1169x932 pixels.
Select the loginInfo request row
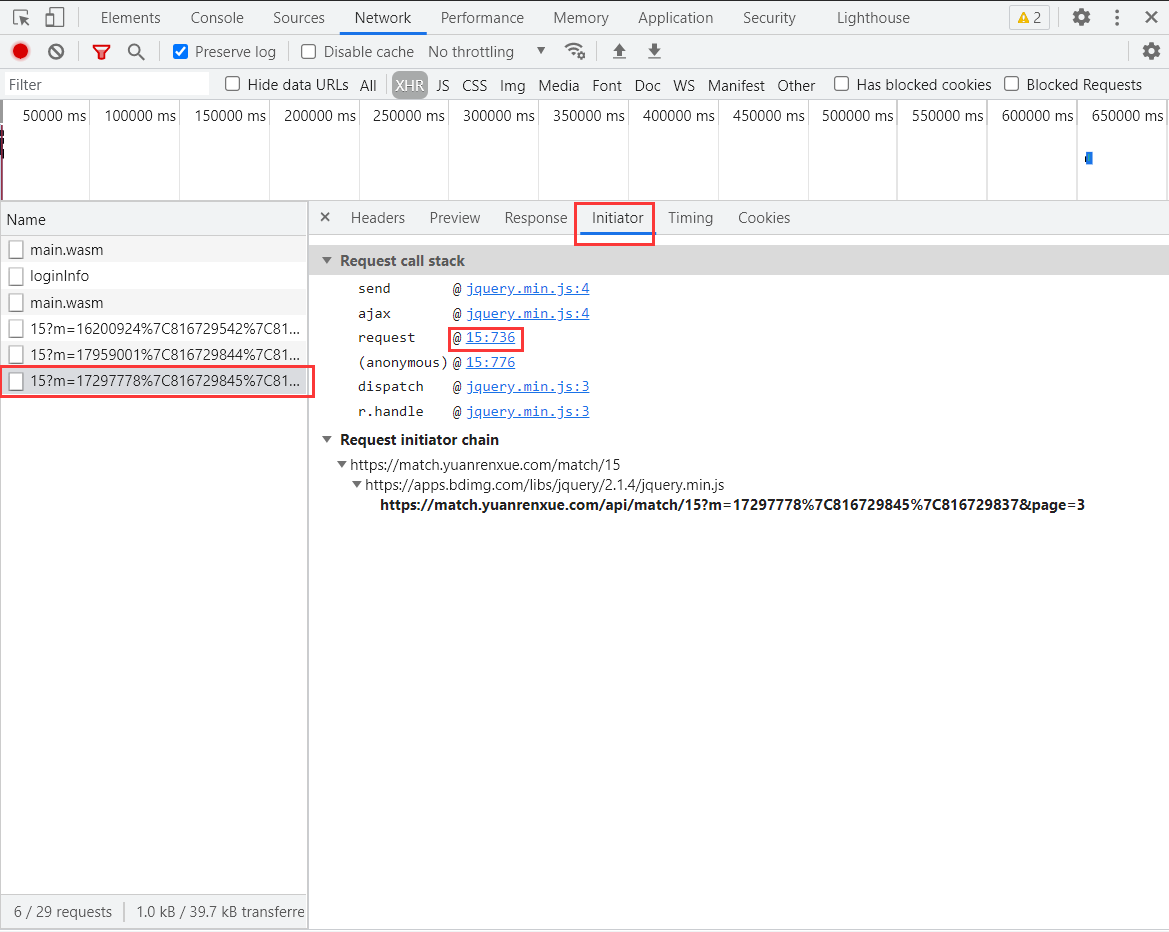click(60, 276)
